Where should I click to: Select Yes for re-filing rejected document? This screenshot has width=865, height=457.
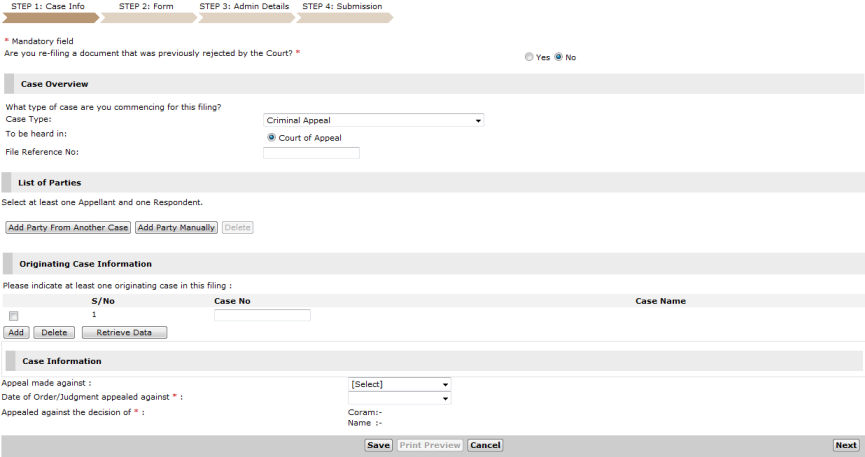pyautogui.click(x=529, y=58)
